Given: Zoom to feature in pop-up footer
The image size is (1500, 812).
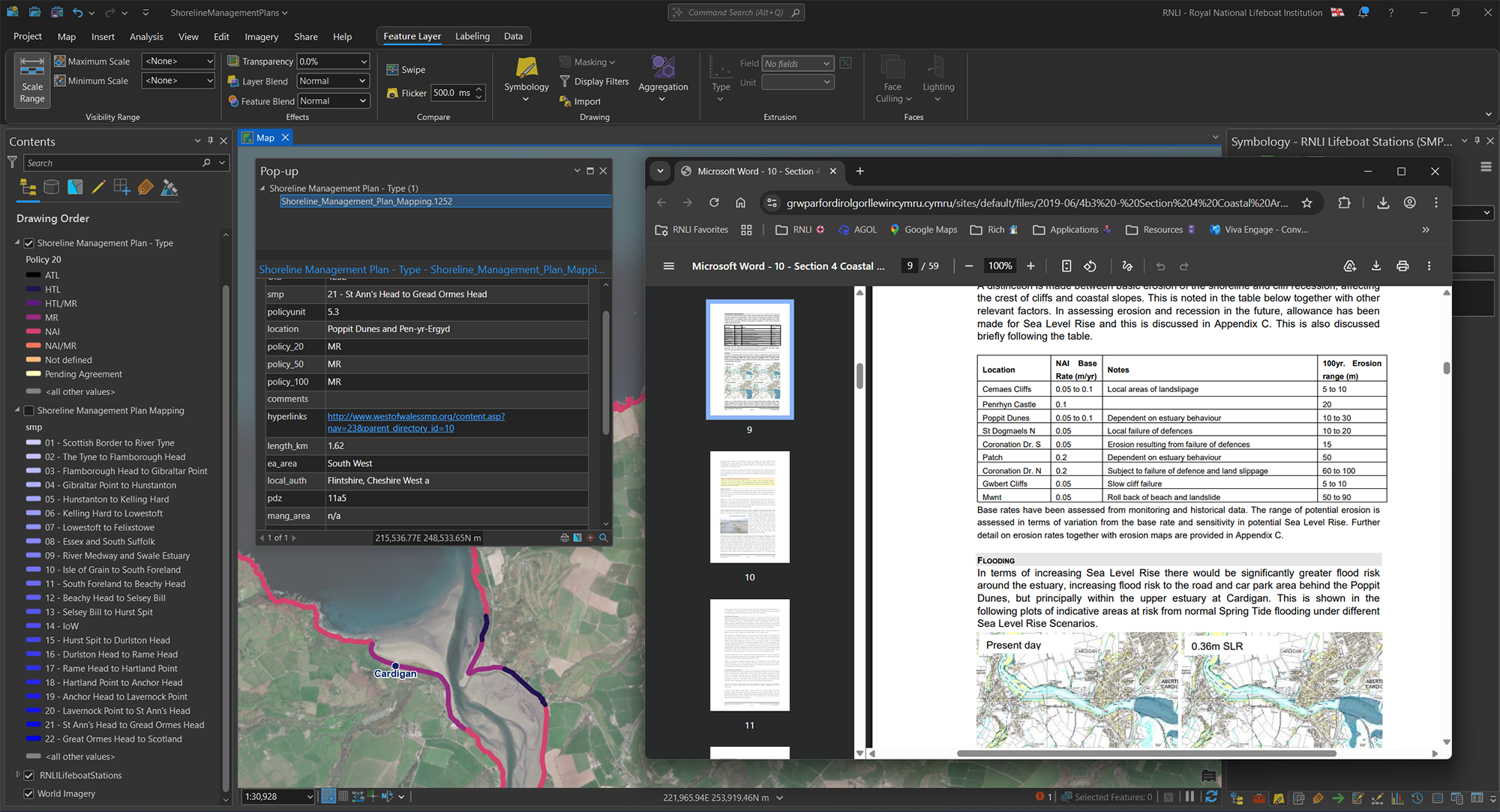Looking at the screenshot, I should coord(603,538).
